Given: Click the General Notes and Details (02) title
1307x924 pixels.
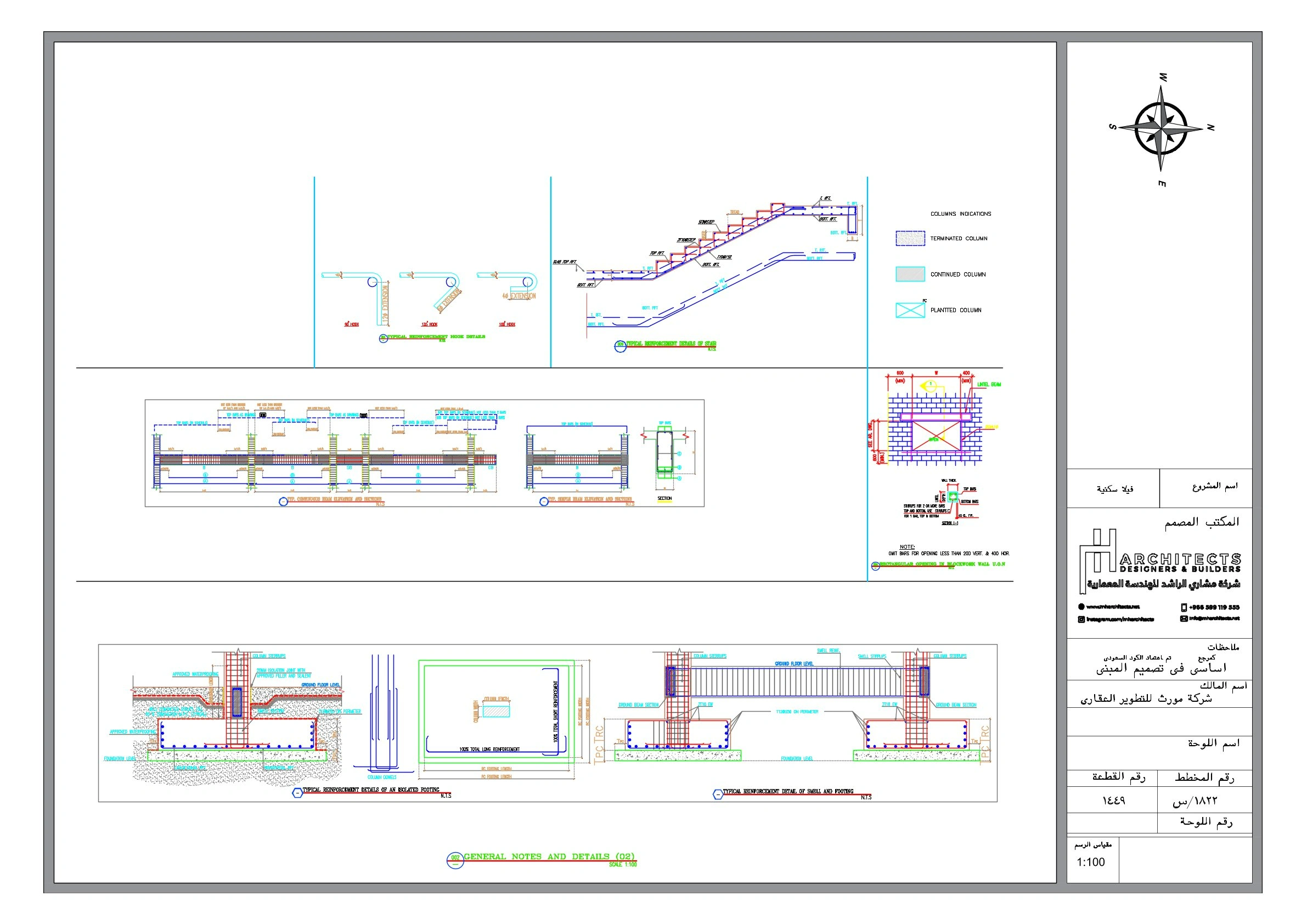Looking at the screenshot, I should point(548,857).
